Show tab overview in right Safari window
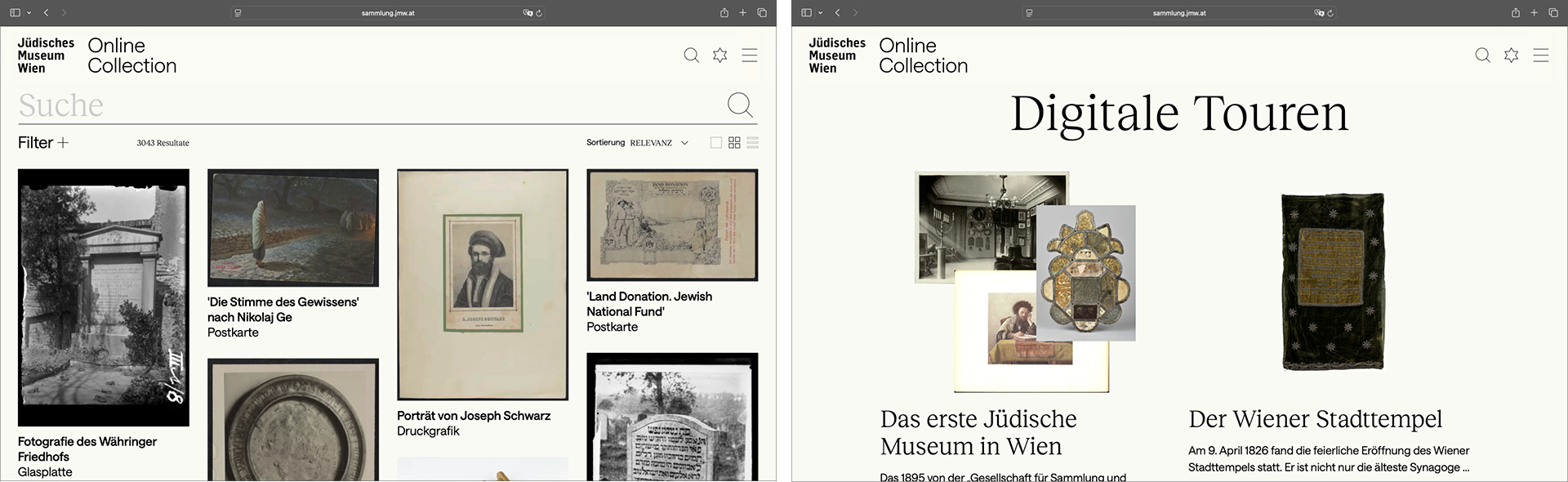The width and height of the screenshot is (1568, 482). tap(1553, 12)
